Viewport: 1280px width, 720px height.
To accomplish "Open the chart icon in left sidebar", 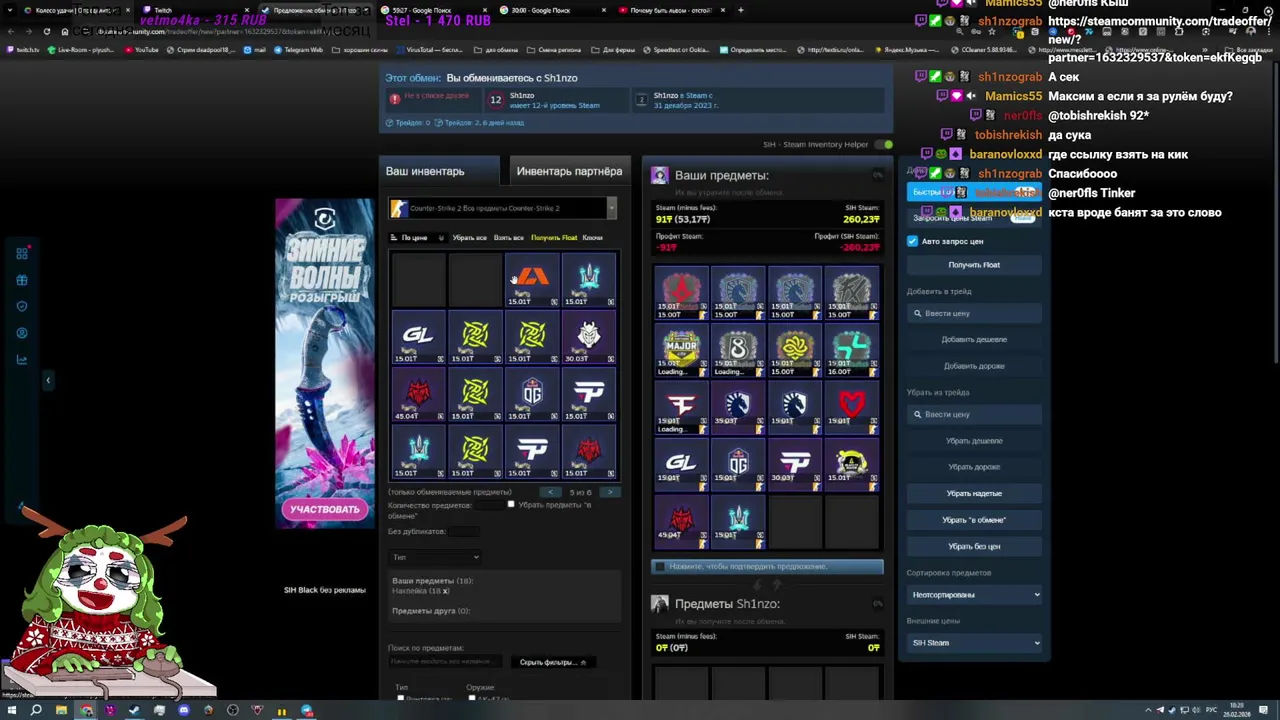I will coord(22,360).
